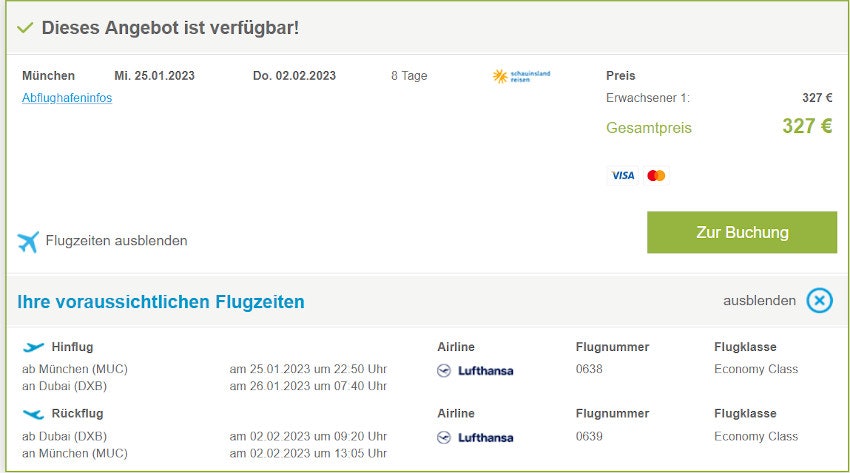
Task: Click the 8 Tage duration text
Action: click(x=409, y=76)
